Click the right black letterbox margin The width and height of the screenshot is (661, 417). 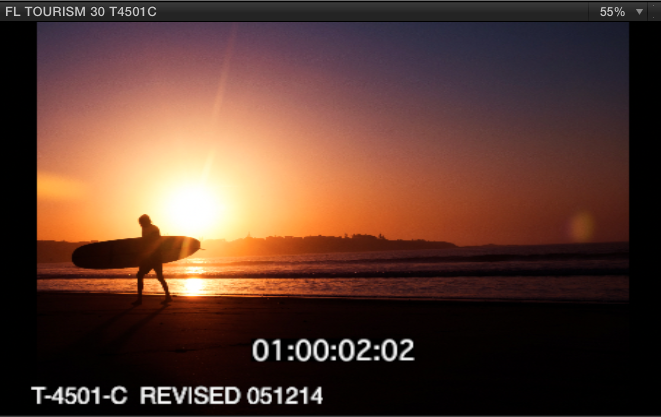pyautogui.click(x=644, y=200)
